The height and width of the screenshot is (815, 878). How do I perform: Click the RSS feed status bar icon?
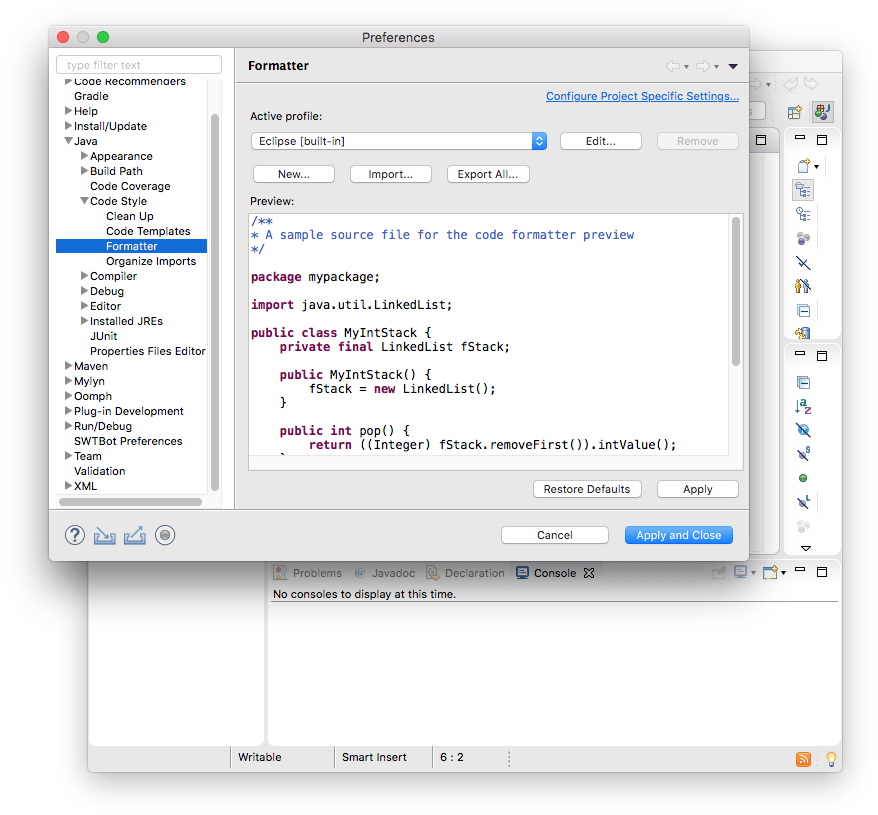coord(804,759)
